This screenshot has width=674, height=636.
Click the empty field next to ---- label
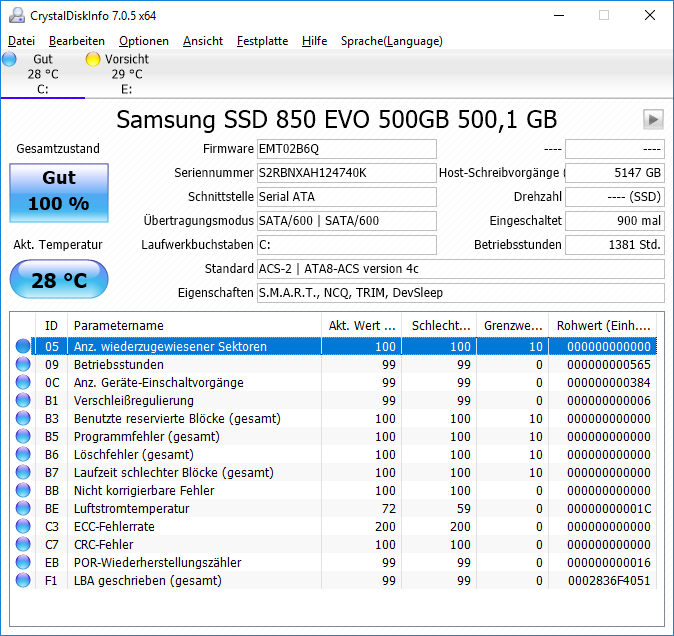pyautogui.click(x=615, y=149)
